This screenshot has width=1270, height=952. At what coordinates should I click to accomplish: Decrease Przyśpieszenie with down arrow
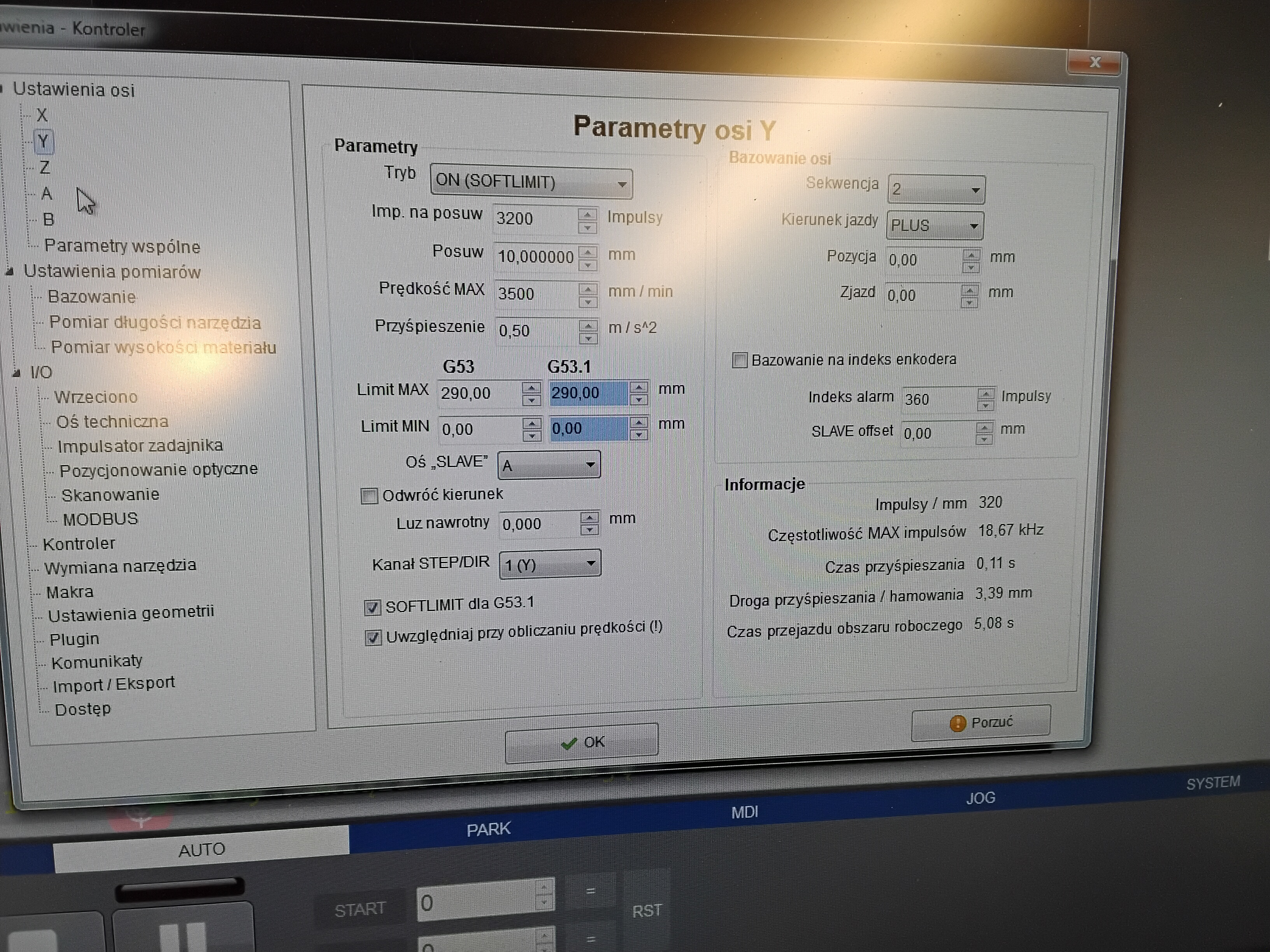[x=588, y=339]
